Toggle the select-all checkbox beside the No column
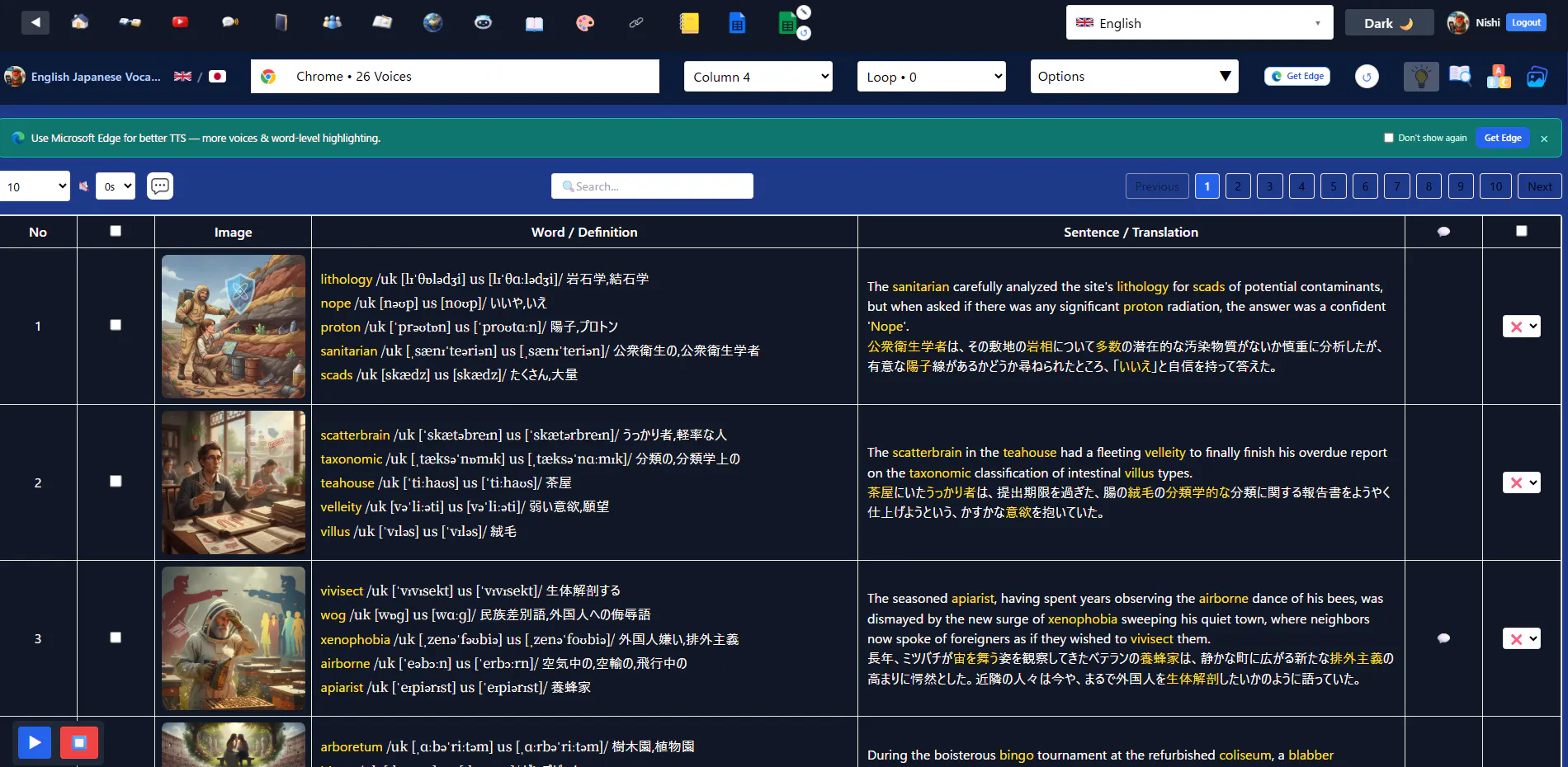Screen dimensions: 1568x767 coord(116,231)
